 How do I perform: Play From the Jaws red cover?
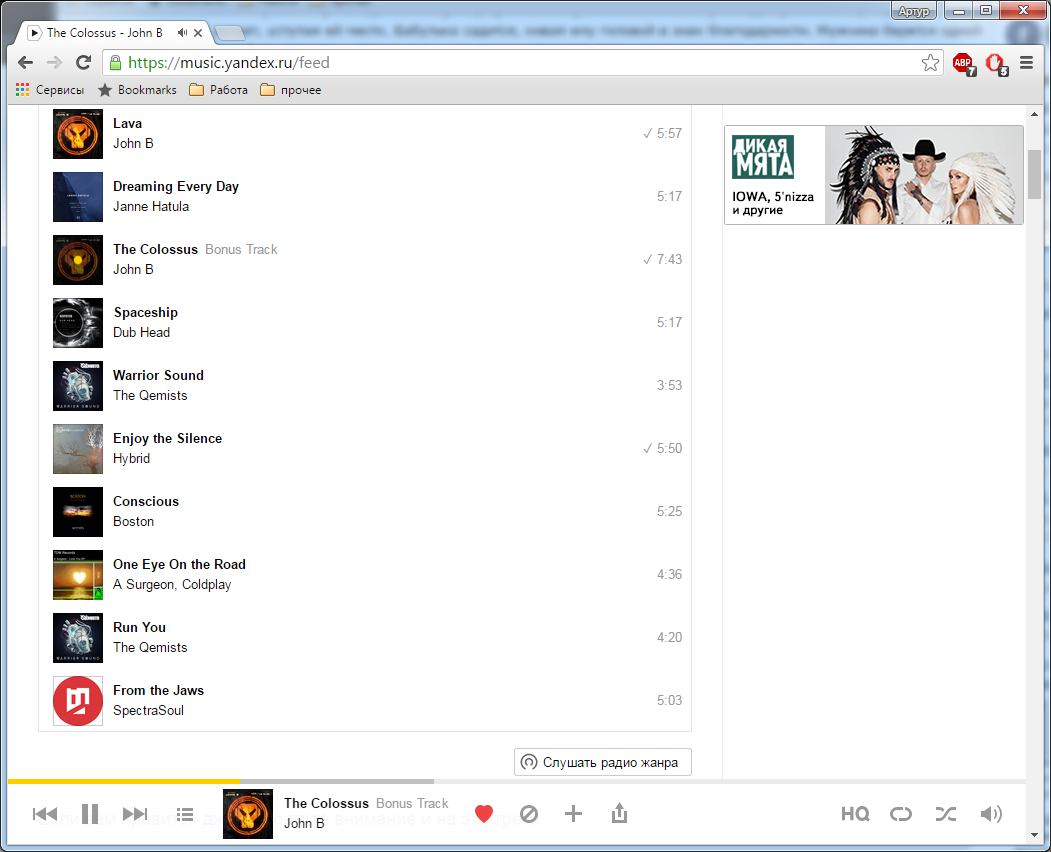tap(78, 701)
